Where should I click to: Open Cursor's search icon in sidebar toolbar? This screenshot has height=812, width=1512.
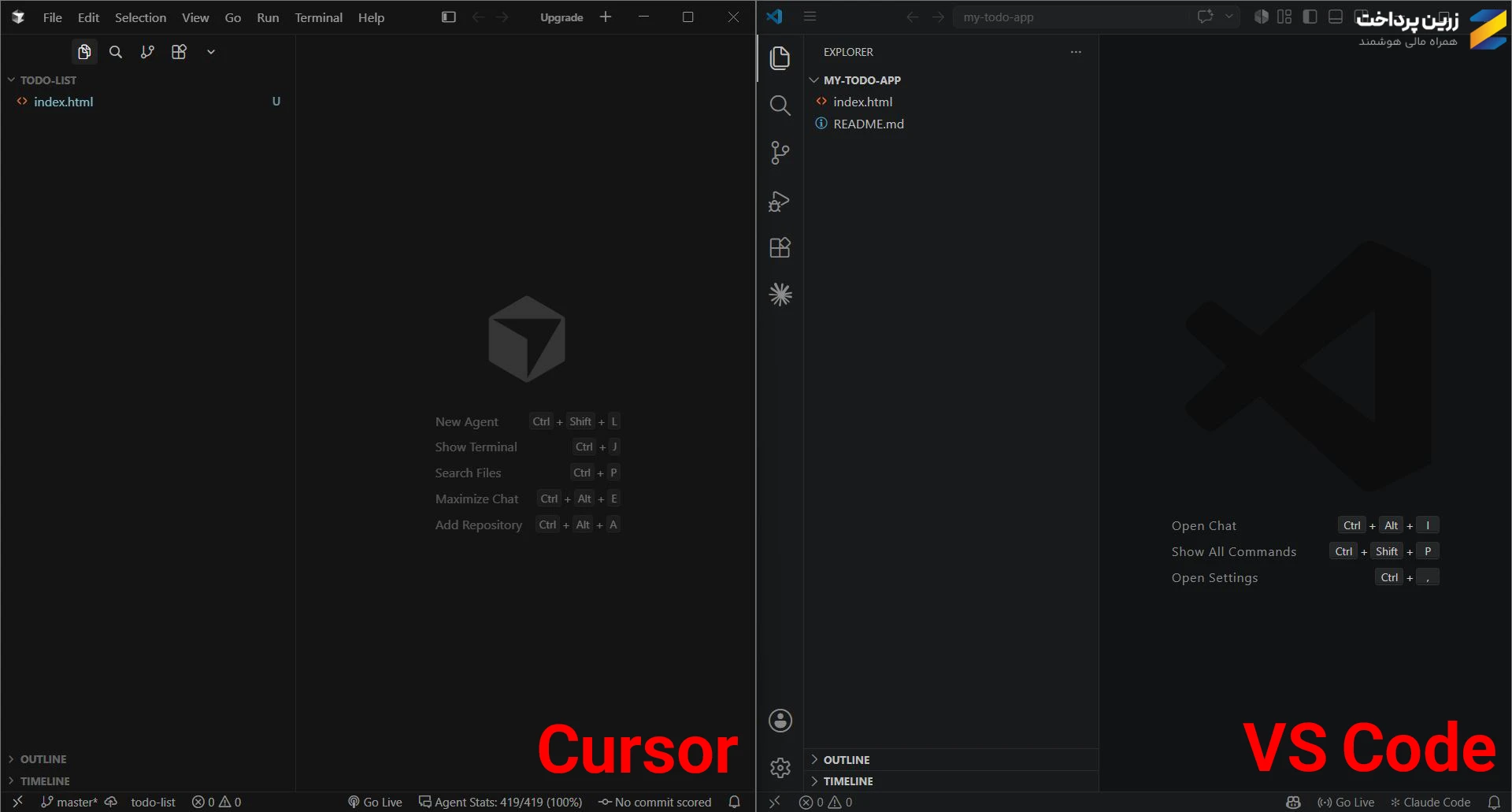click(x=116, y=52)
